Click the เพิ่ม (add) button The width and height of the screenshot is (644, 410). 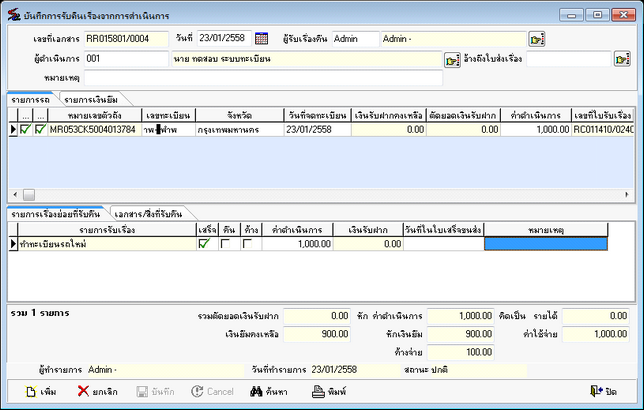click(x=41, y=392)
